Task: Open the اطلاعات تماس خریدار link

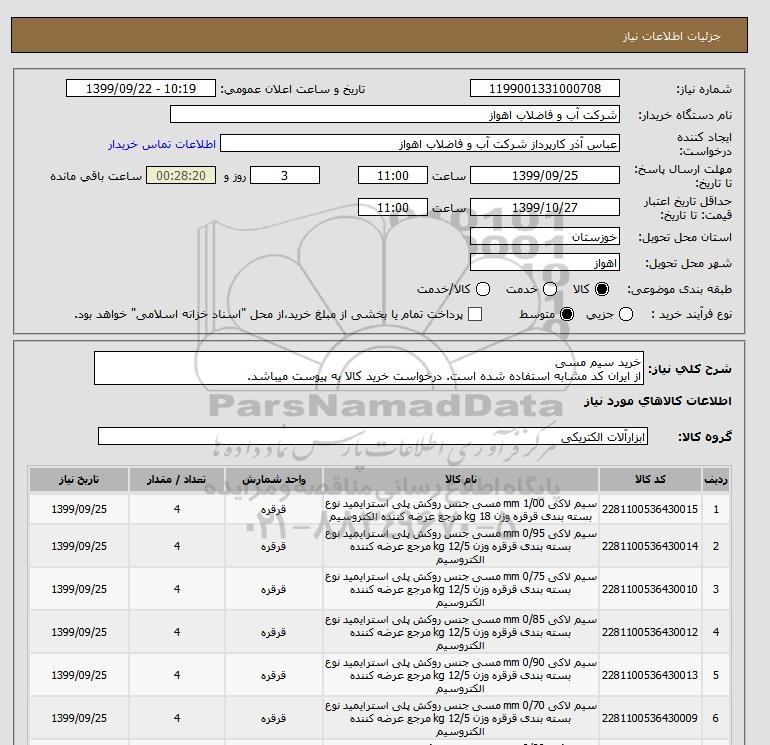Action: (162, 144)
